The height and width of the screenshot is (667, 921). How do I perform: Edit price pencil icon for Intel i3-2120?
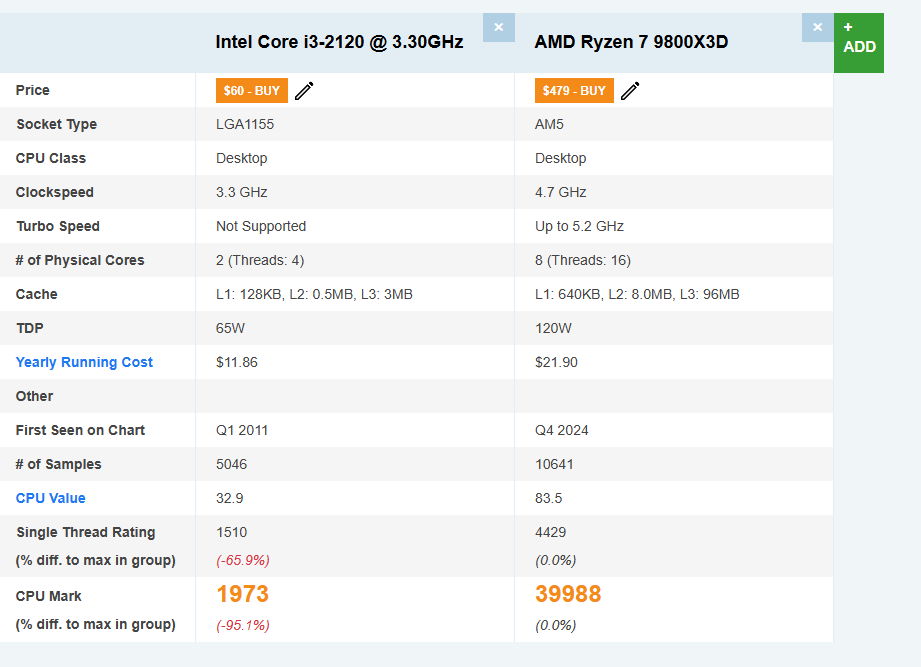click(304, 91)
